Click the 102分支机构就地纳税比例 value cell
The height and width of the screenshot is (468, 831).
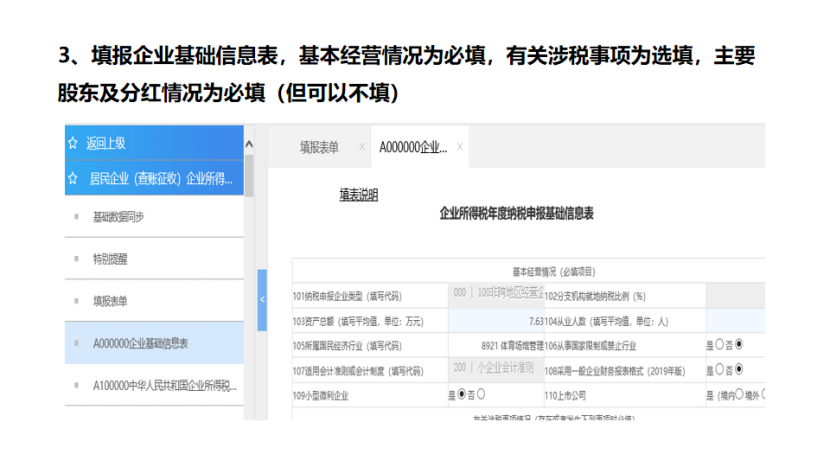[x=735, y=295]
